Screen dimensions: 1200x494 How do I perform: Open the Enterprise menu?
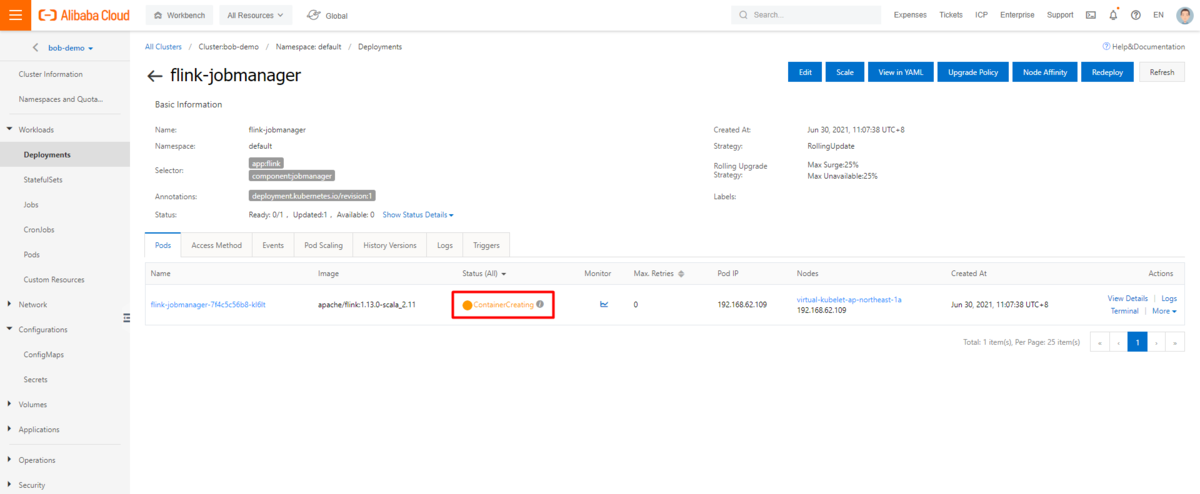click(1017, 15)
